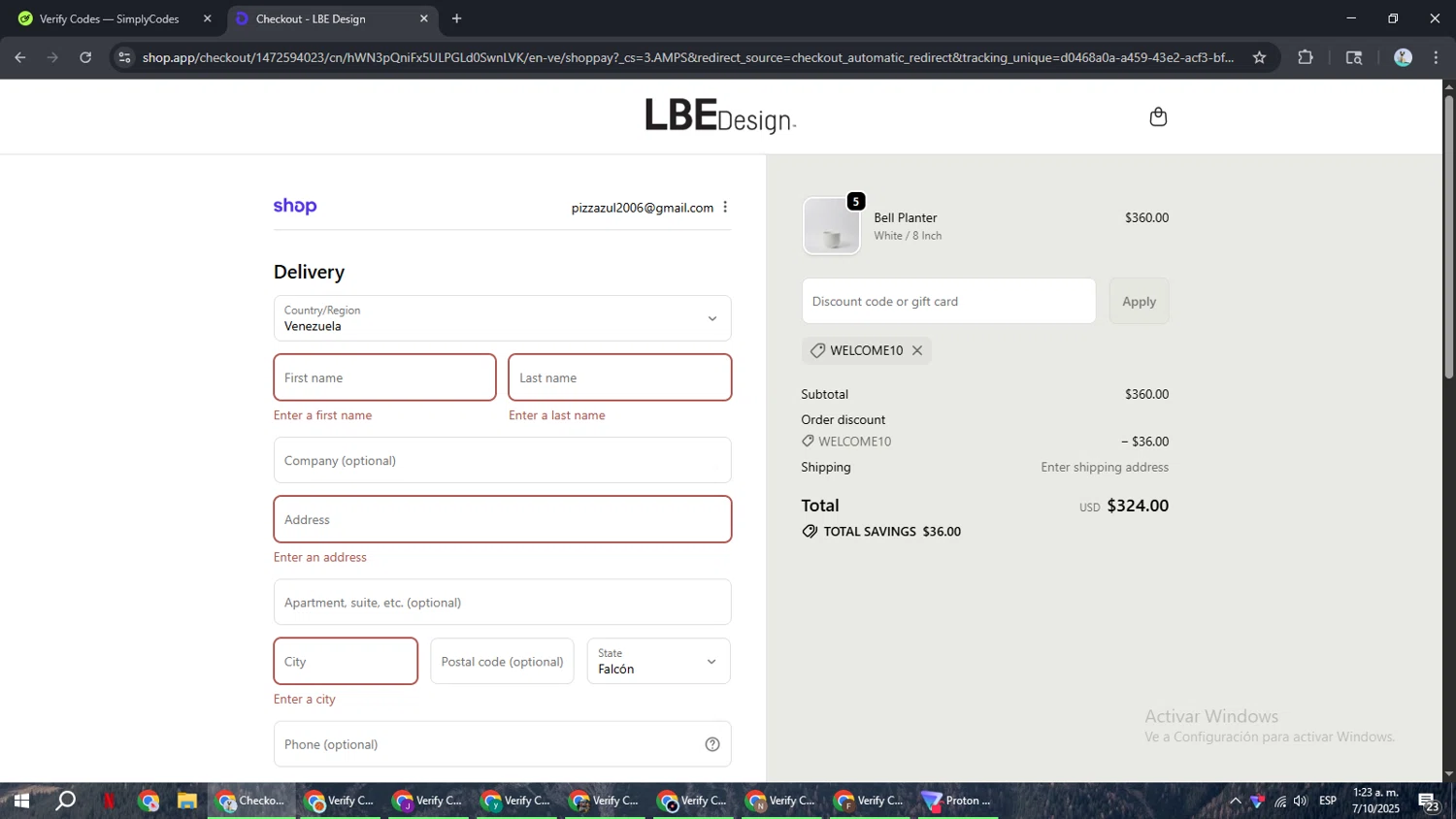Click the Company (optional) field
1456x819 pixels.
(502, 460)
